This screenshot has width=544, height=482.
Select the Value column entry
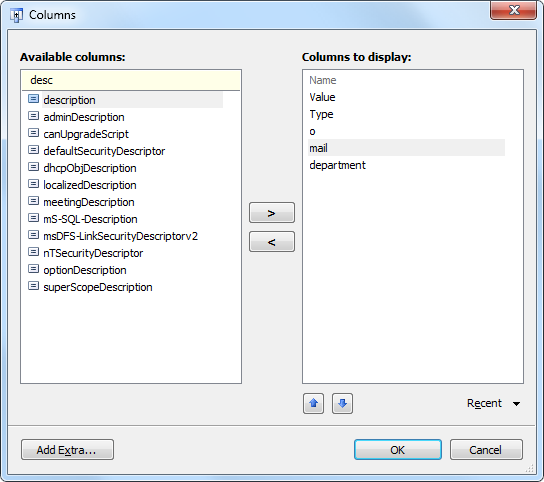click(322, 97)
